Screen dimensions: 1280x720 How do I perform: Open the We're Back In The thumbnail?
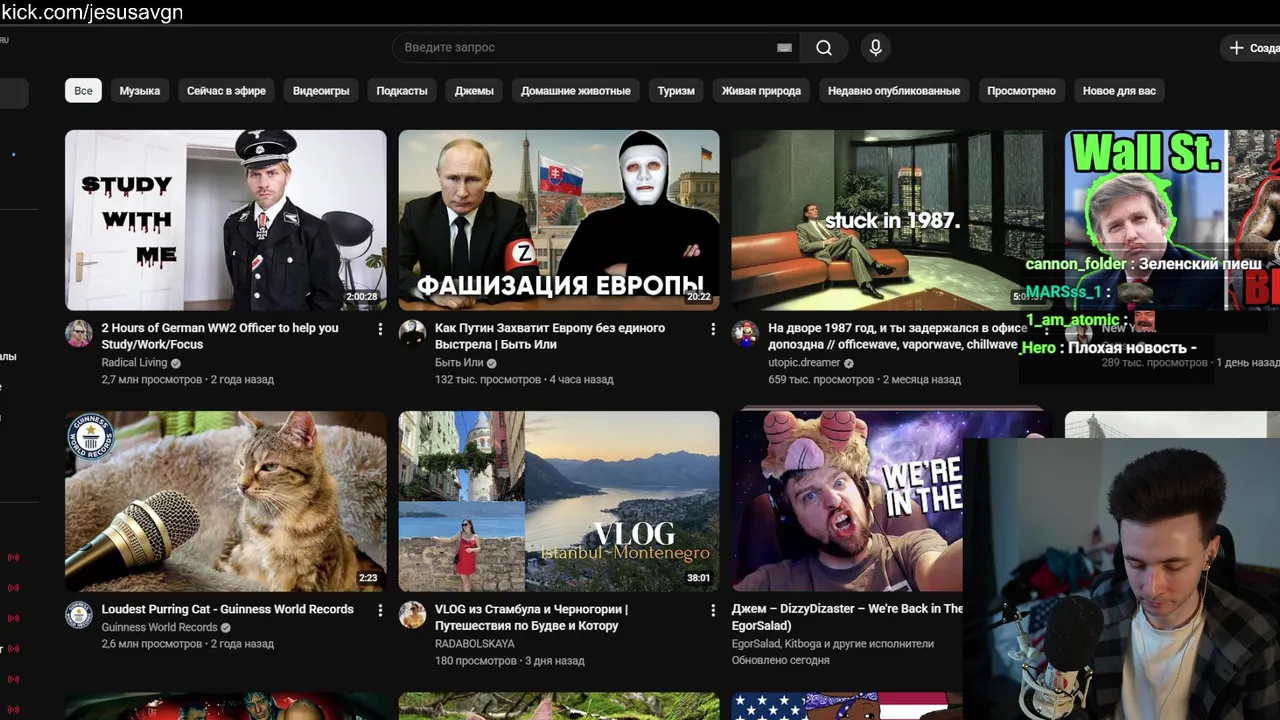(x=847, y=501)
